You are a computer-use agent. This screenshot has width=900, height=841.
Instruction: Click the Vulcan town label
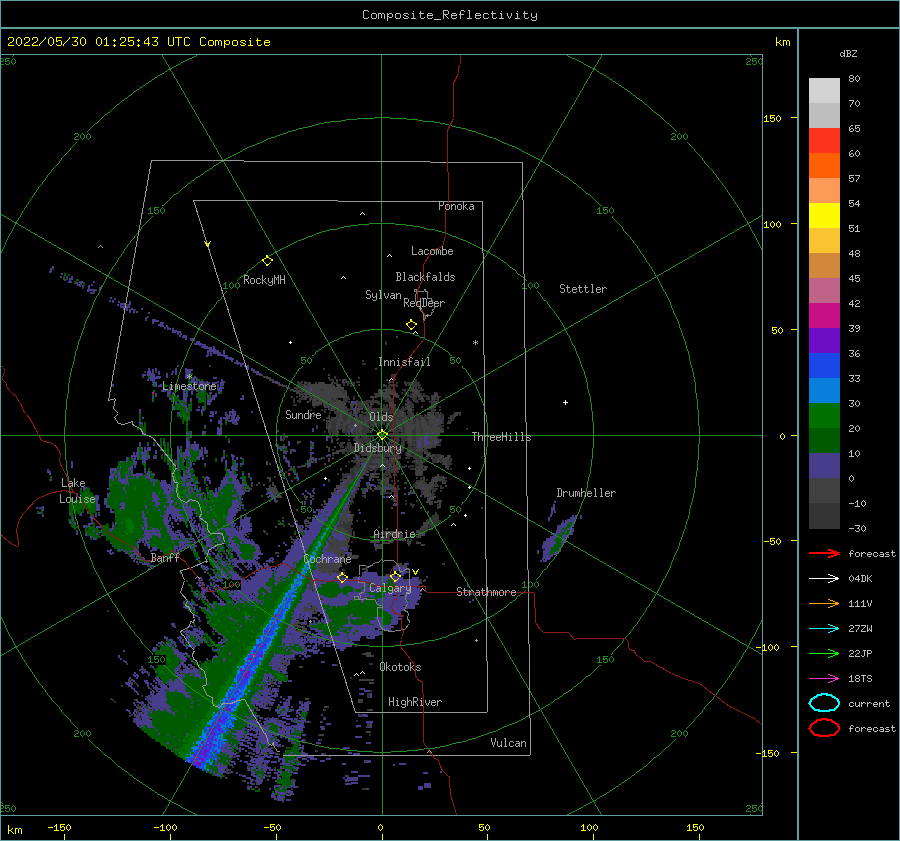(509, 743)
